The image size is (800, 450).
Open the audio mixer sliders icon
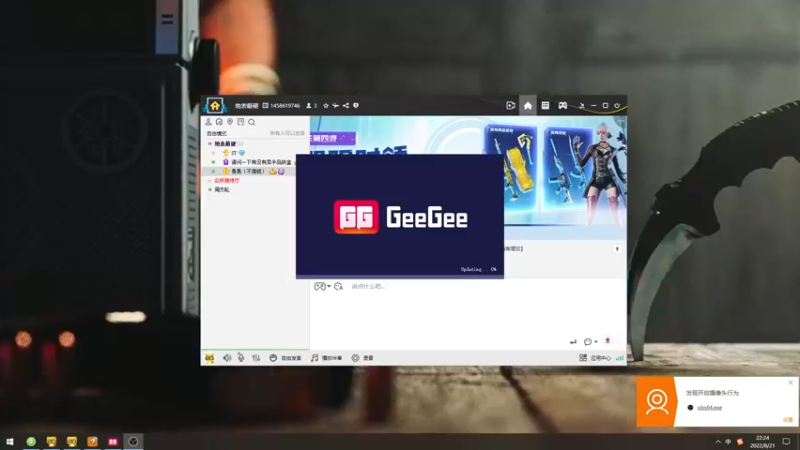(x=256, y=358)
